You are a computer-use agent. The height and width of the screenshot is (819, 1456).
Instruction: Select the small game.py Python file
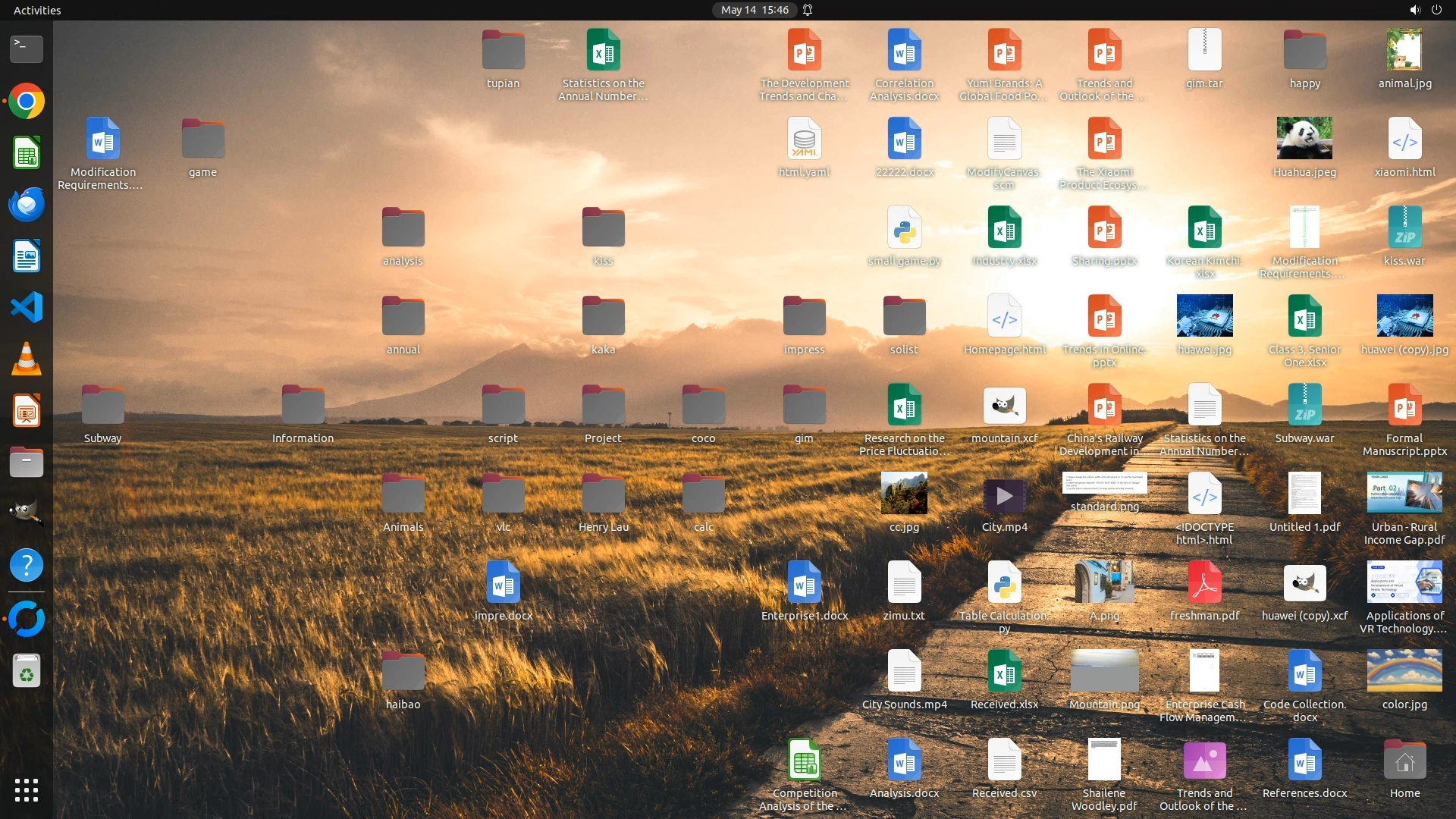904,227
